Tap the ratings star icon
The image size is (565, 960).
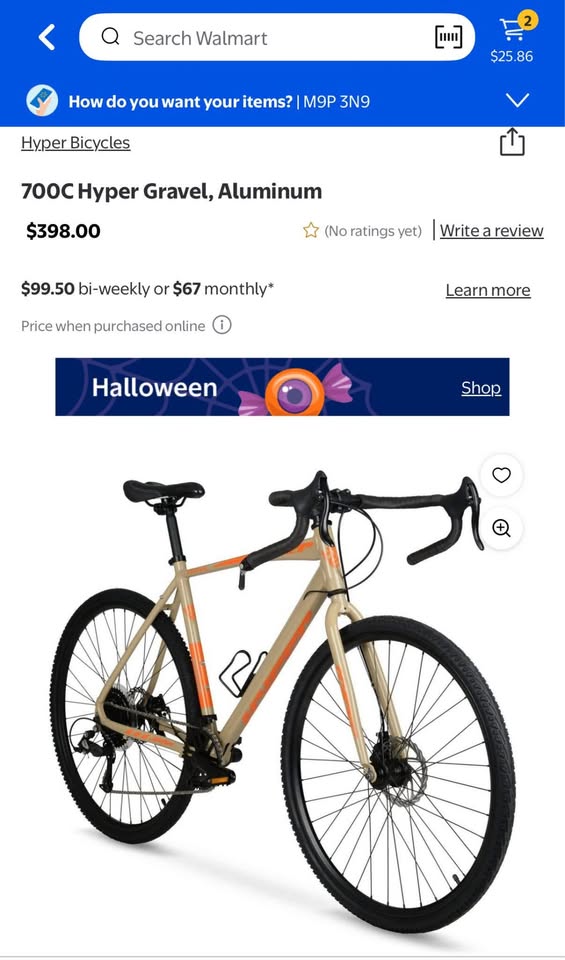click(311, 231)
